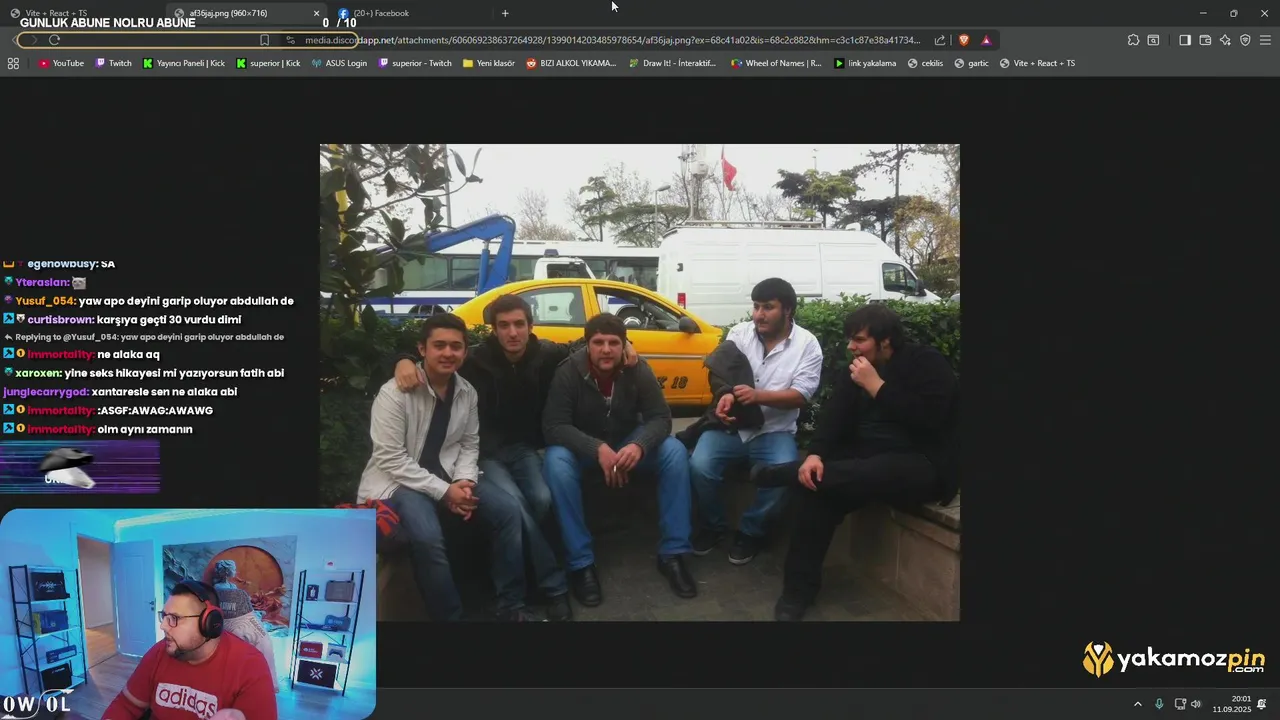Show hidden system tray icons chevron
1280x720 pixels.
[1137, 704]
